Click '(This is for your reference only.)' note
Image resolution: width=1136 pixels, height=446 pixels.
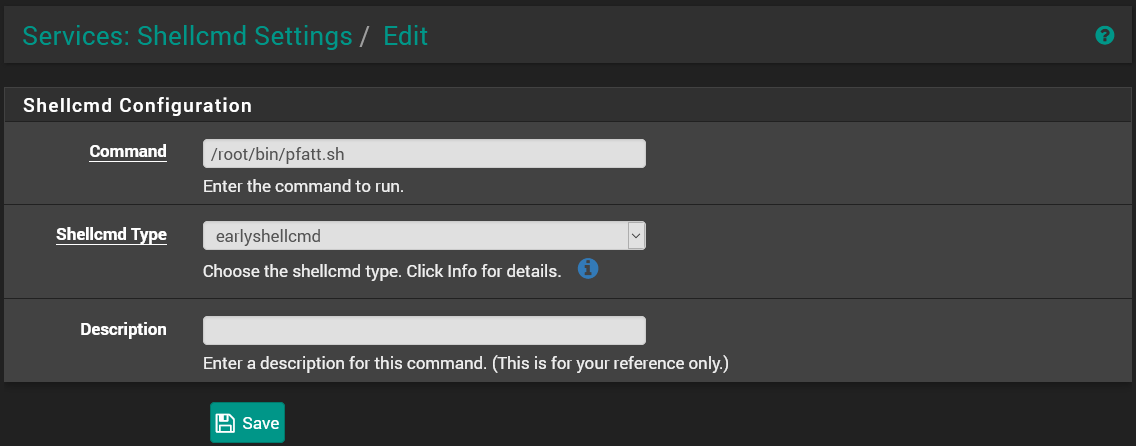(x=610, y=363)
